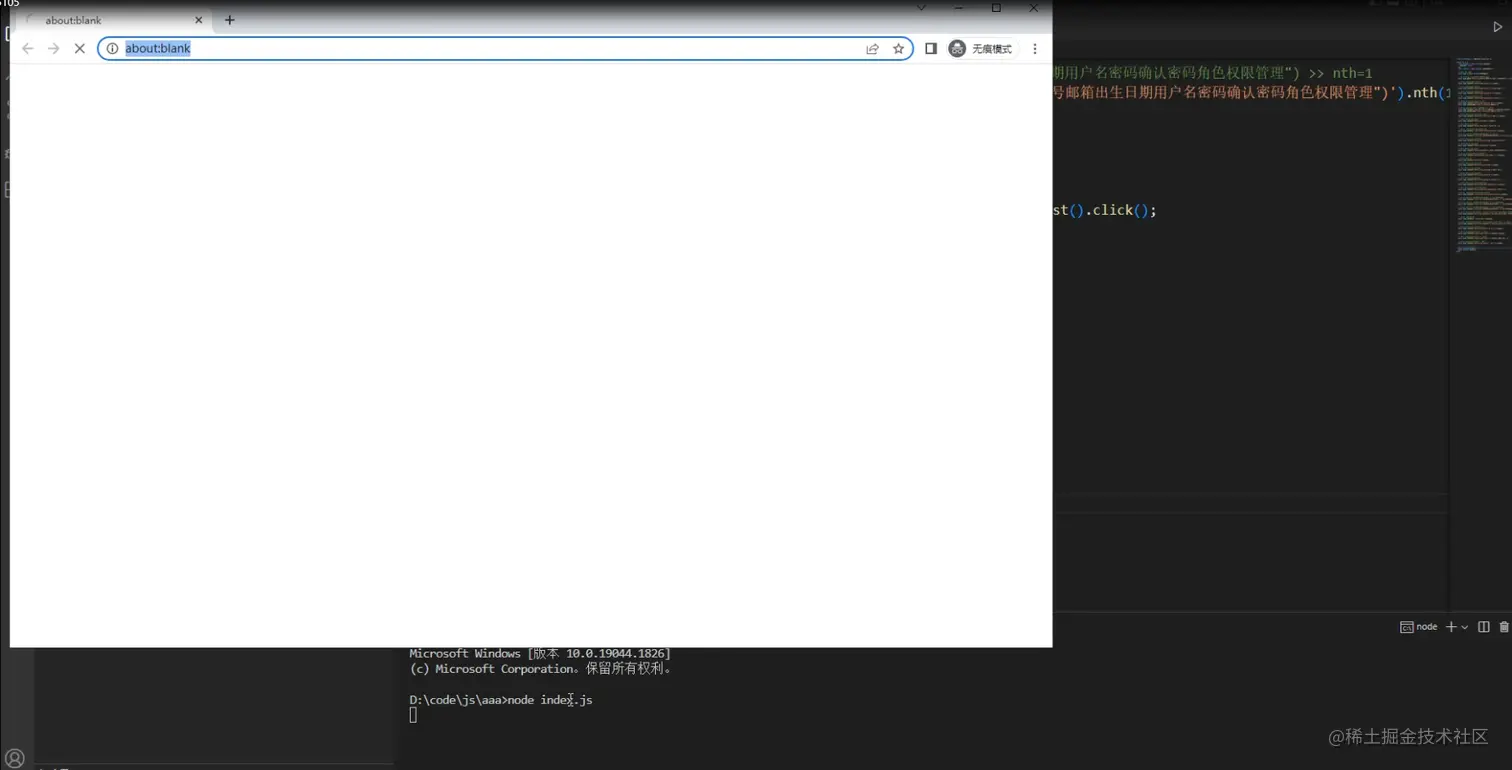
Task: Minimize the browser window
Action: [x=959, y=8]
